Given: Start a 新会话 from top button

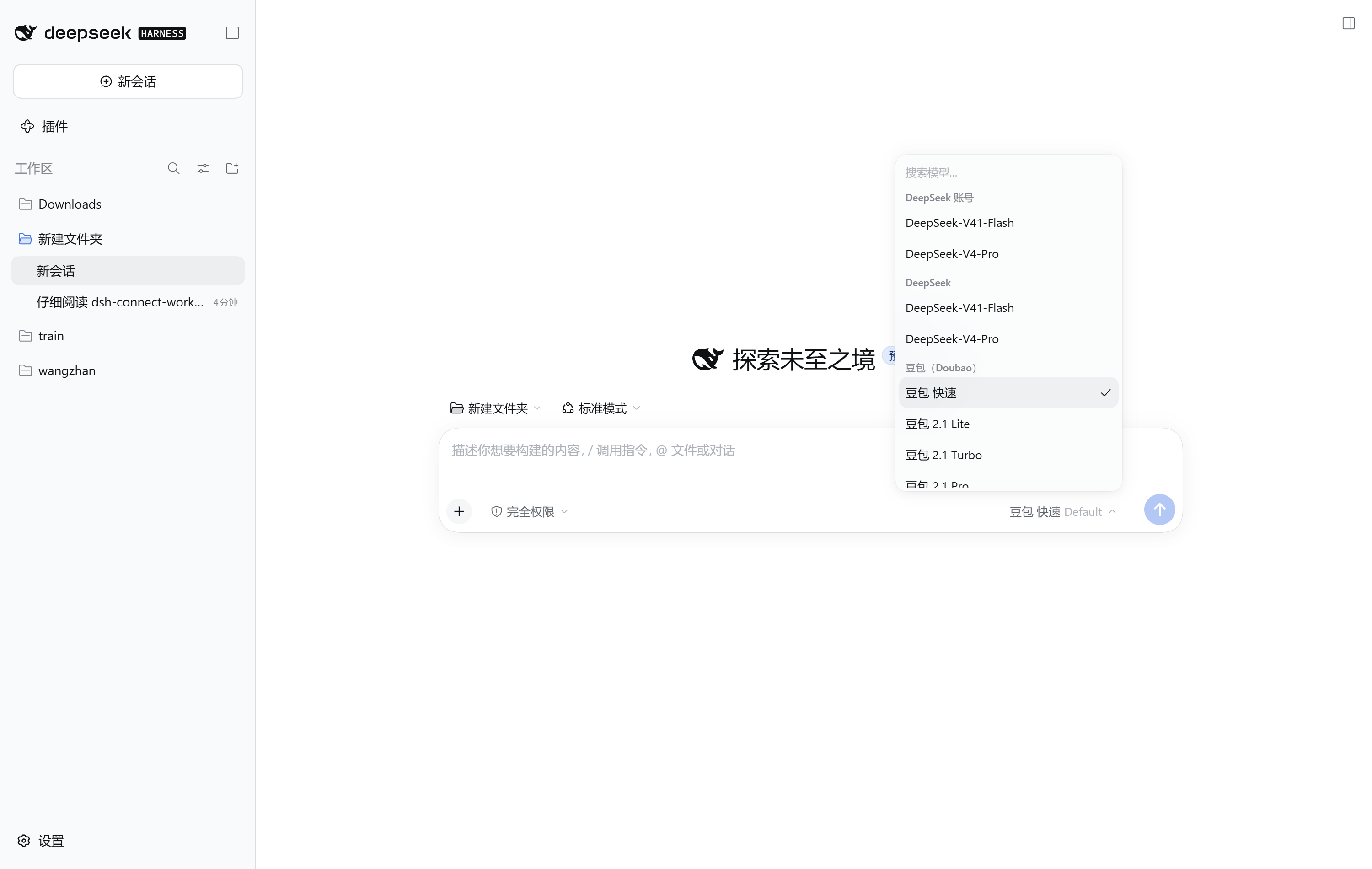Looking at the screenshot, I should tap(128, 81).
